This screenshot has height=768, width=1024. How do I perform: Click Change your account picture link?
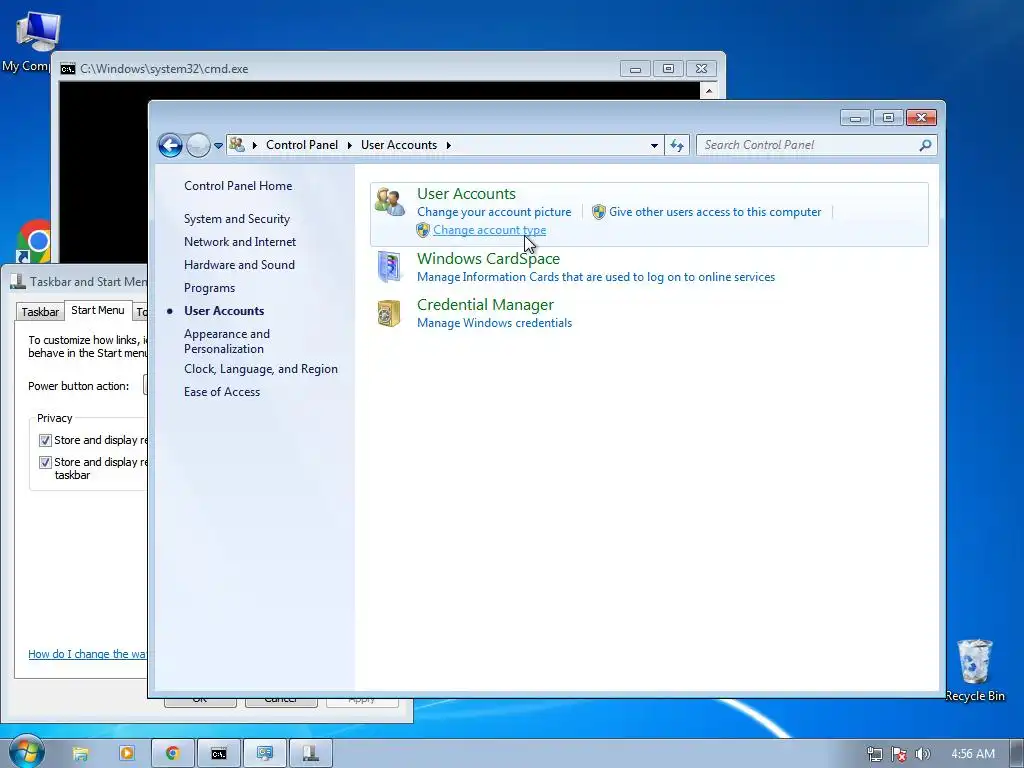click(494, 212)
